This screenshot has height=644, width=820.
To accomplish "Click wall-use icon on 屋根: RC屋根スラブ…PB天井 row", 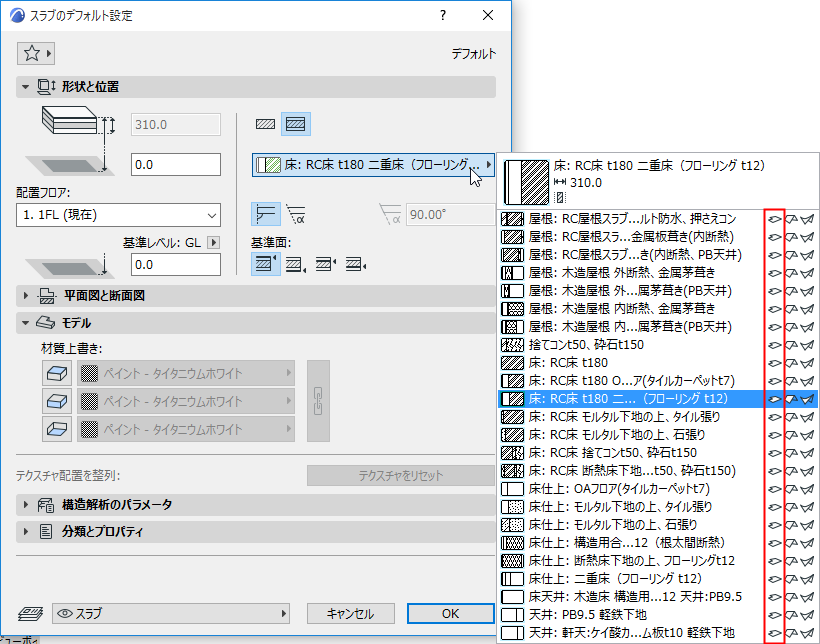I will 791,255.
